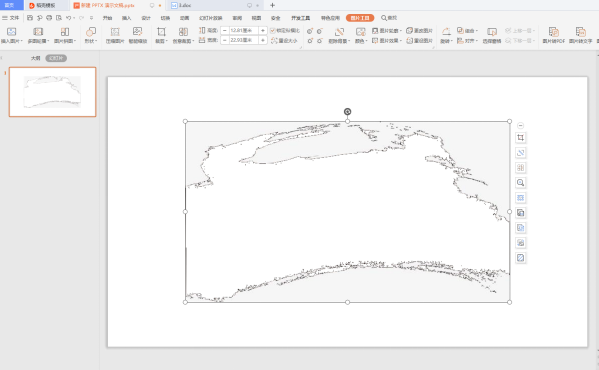The height and width of the screenshot is (370, 599).
Task: Open the 组合 (Group) dropdown
Action: (x=468, y=31)
